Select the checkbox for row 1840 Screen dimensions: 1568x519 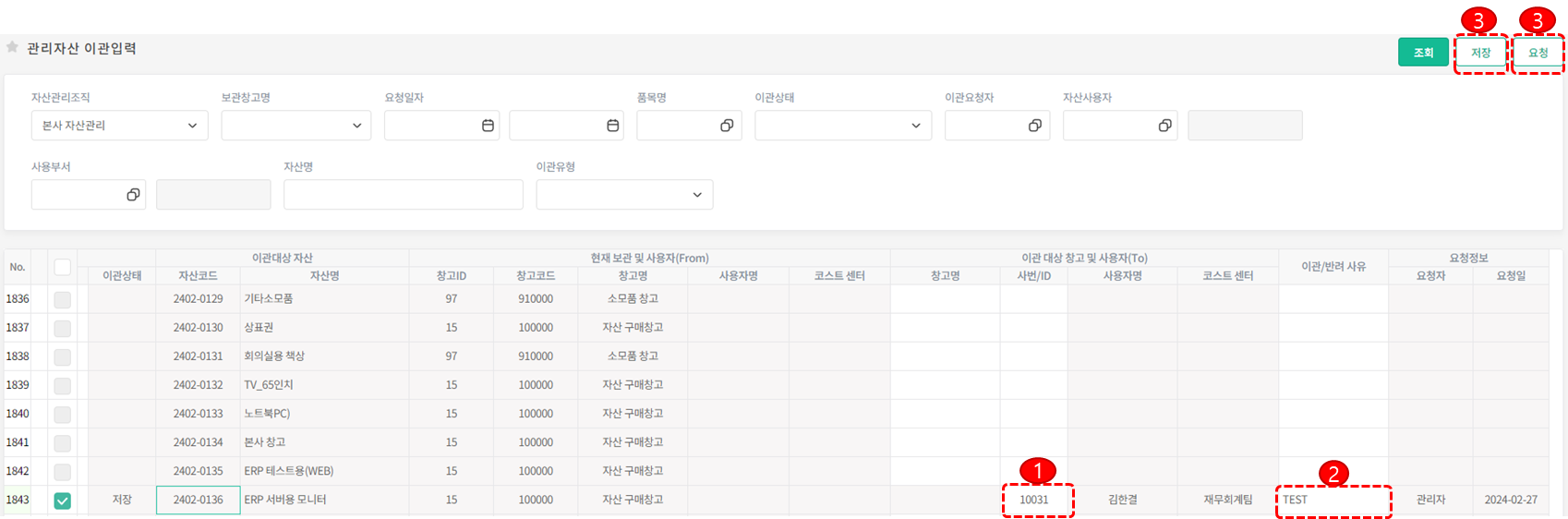(62, 414)
